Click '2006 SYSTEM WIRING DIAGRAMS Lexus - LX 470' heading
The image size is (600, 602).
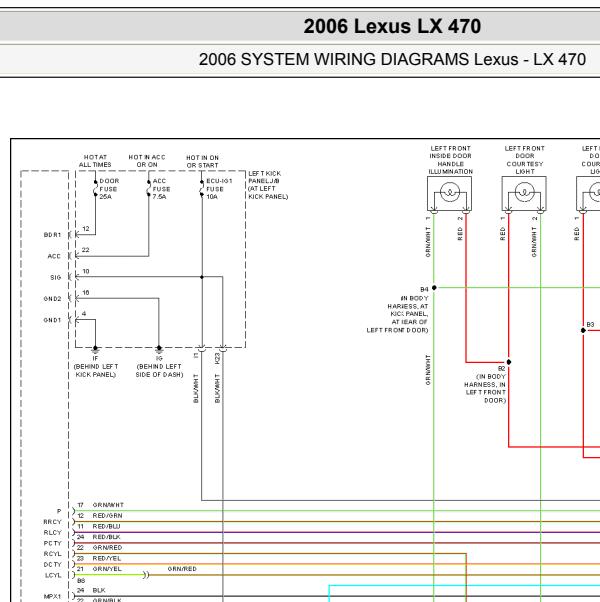pos(392,60)
